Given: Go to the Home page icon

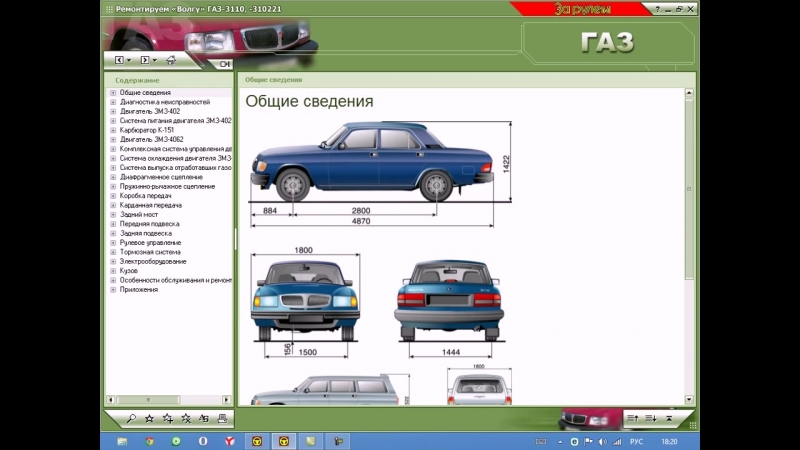Looking at the screenshot, I should point(170,60).
